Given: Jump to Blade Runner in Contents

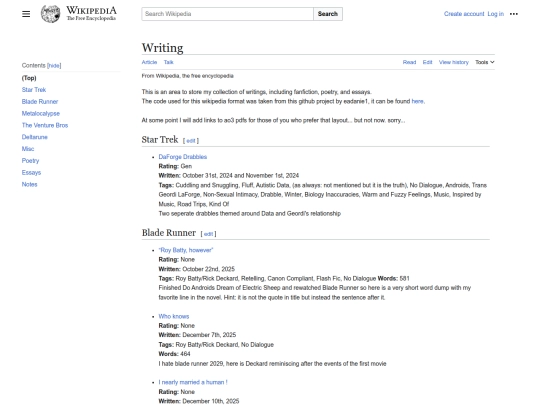Looking at the screenshot, I should coord(40,102).
